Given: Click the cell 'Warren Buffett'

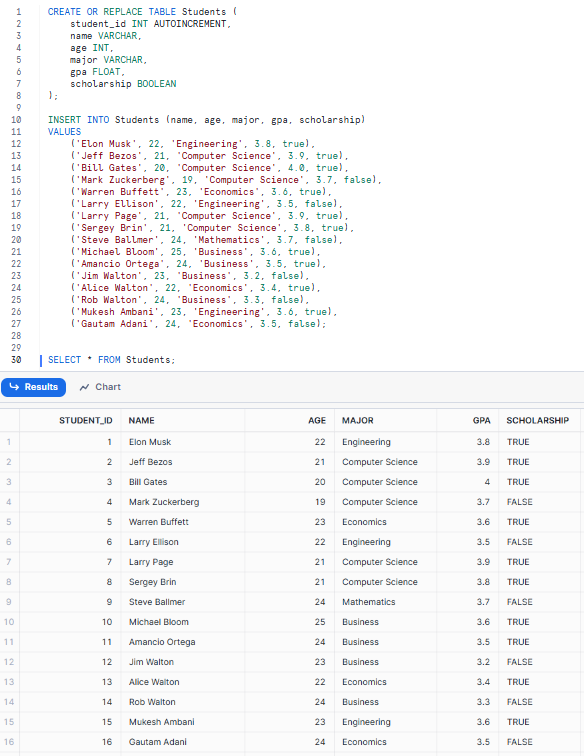Looking at the screenshot, I should tap(159, 522).
